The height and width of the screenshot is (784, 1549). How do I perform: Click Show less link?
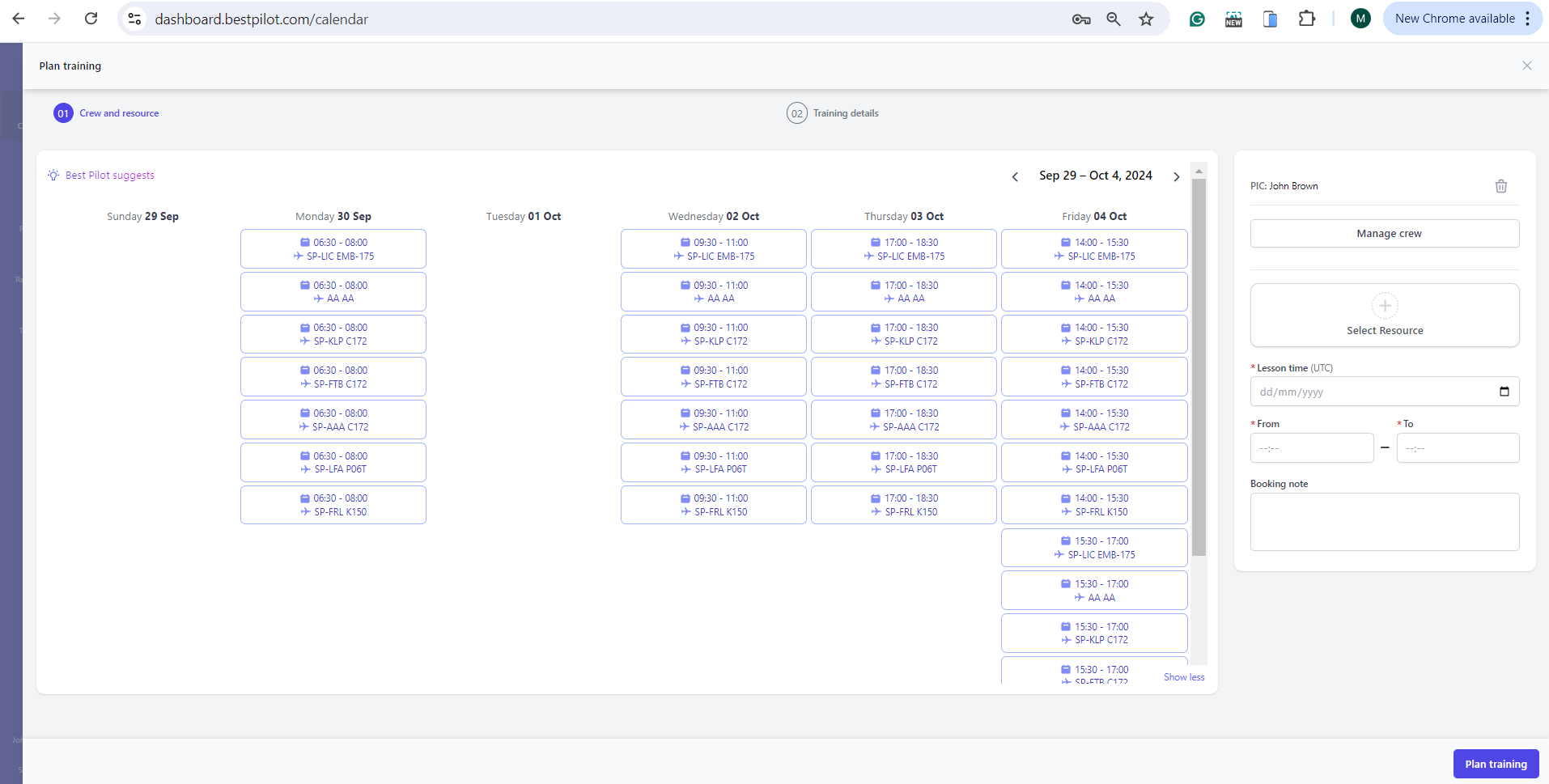[x=1184, y=677]
